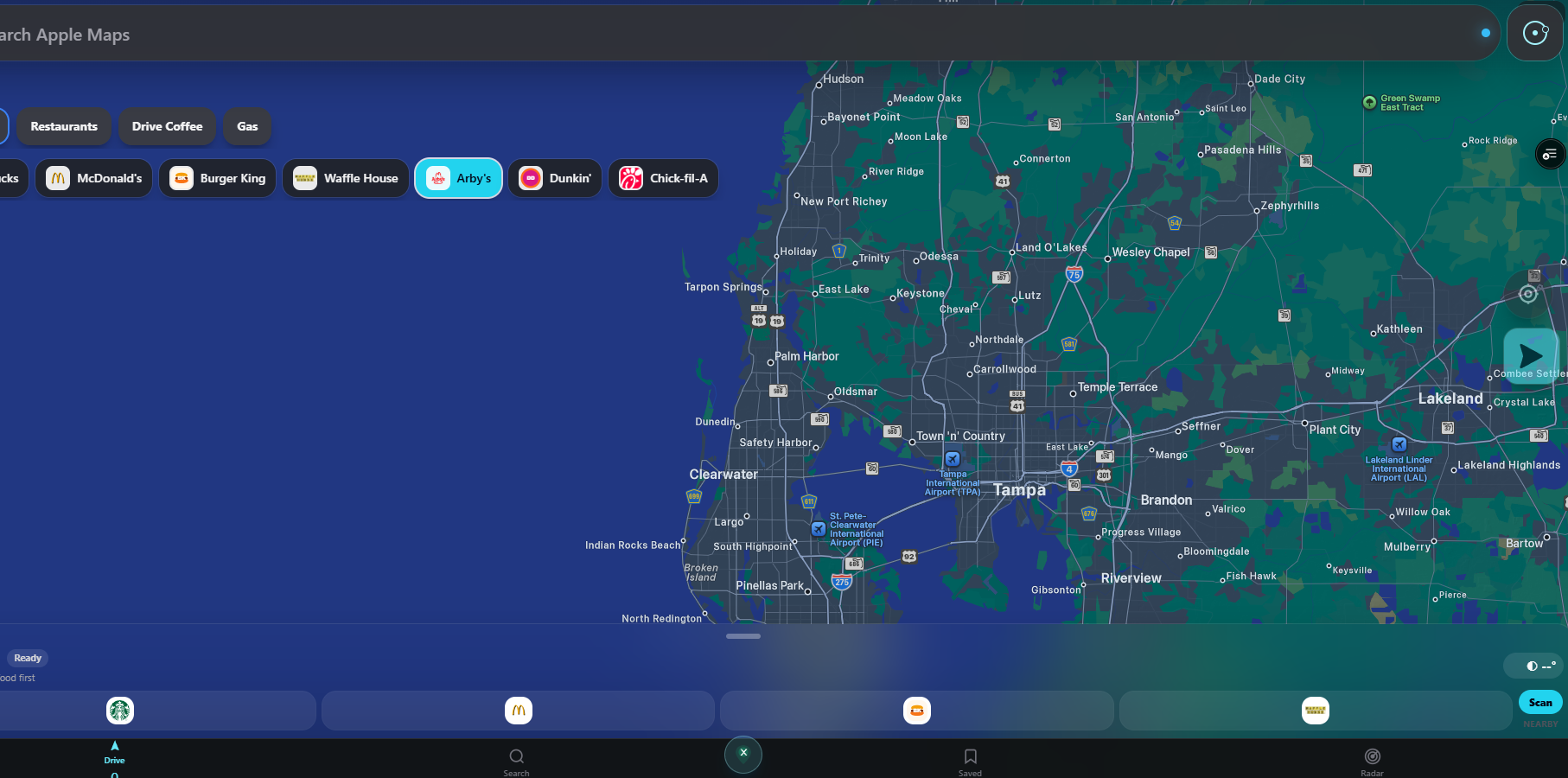Click the Land O'Lakes map label

tap(1051, 247)
